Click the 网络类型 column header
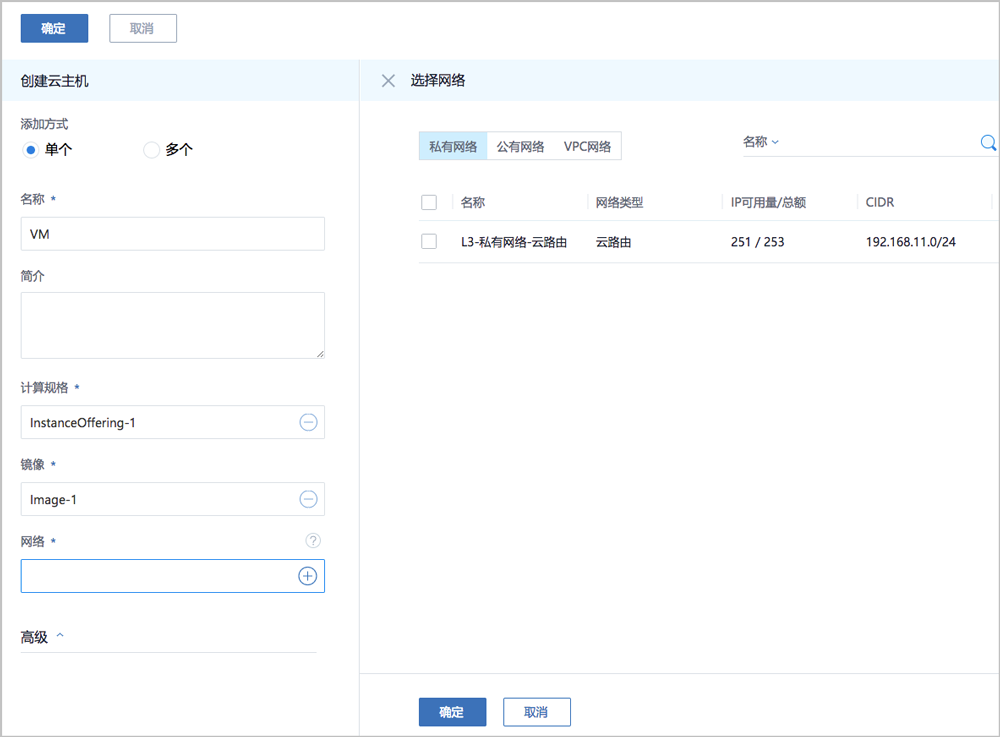 tap(619, 203)
